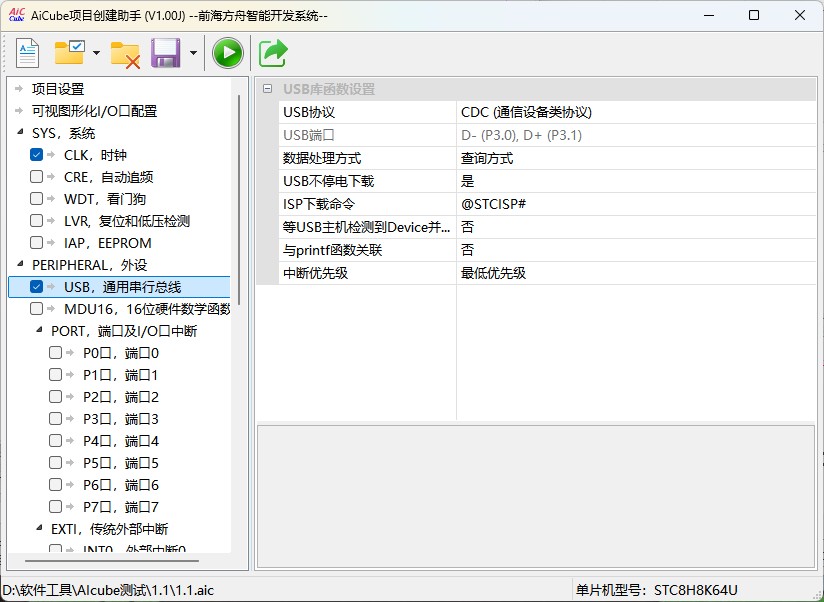Click the AiCube logo in title bar

pos(17,15)
